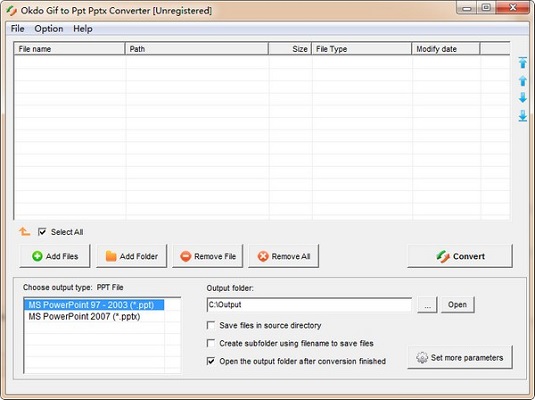Click the Output folder path field
Screen dimensions: 535x400
coord(309,304)
